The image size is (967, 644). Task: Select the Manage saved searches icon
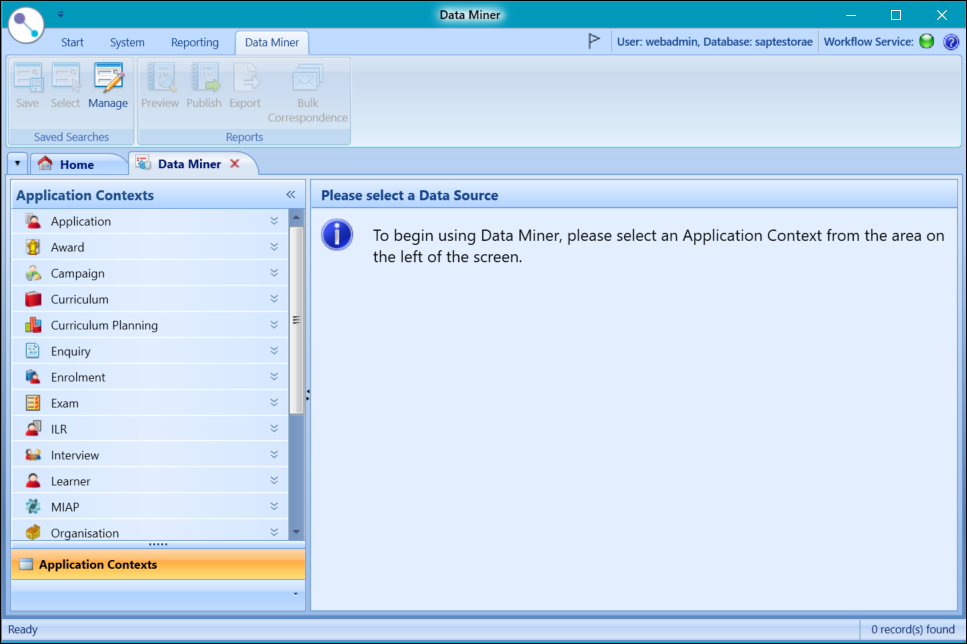pyautogui.click(x=108, y=85)
